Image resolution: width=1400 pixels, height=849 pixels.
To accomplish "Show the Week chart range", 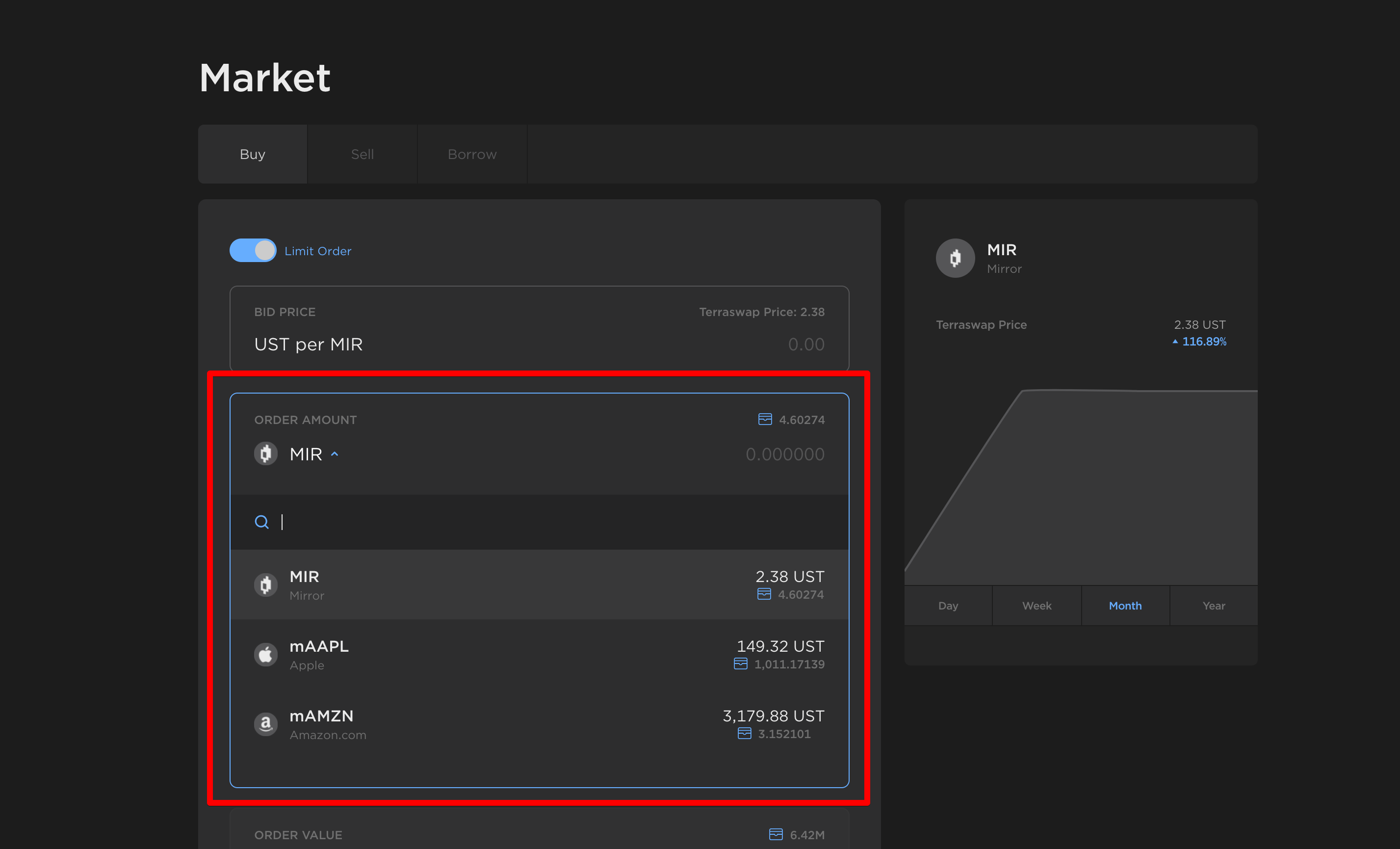I will (1037, 606).
